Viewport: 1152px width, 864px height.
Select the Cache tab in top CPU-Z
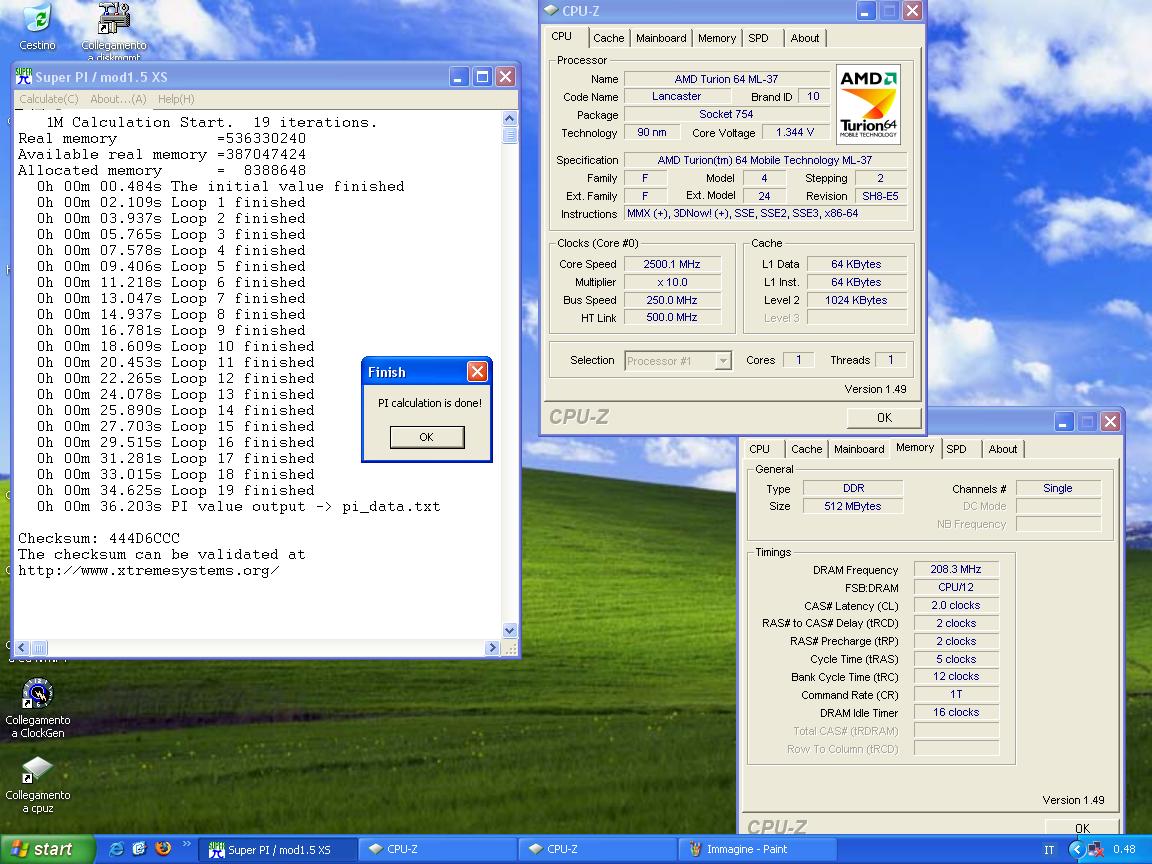pyautogui.click(x=608, y=38)
